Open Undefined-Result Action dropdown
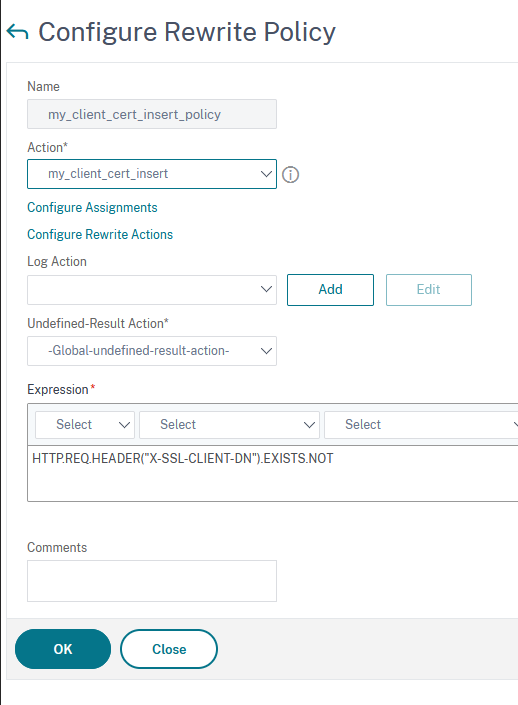The height and width of the screenshot is (705, 518). (152, 351)
